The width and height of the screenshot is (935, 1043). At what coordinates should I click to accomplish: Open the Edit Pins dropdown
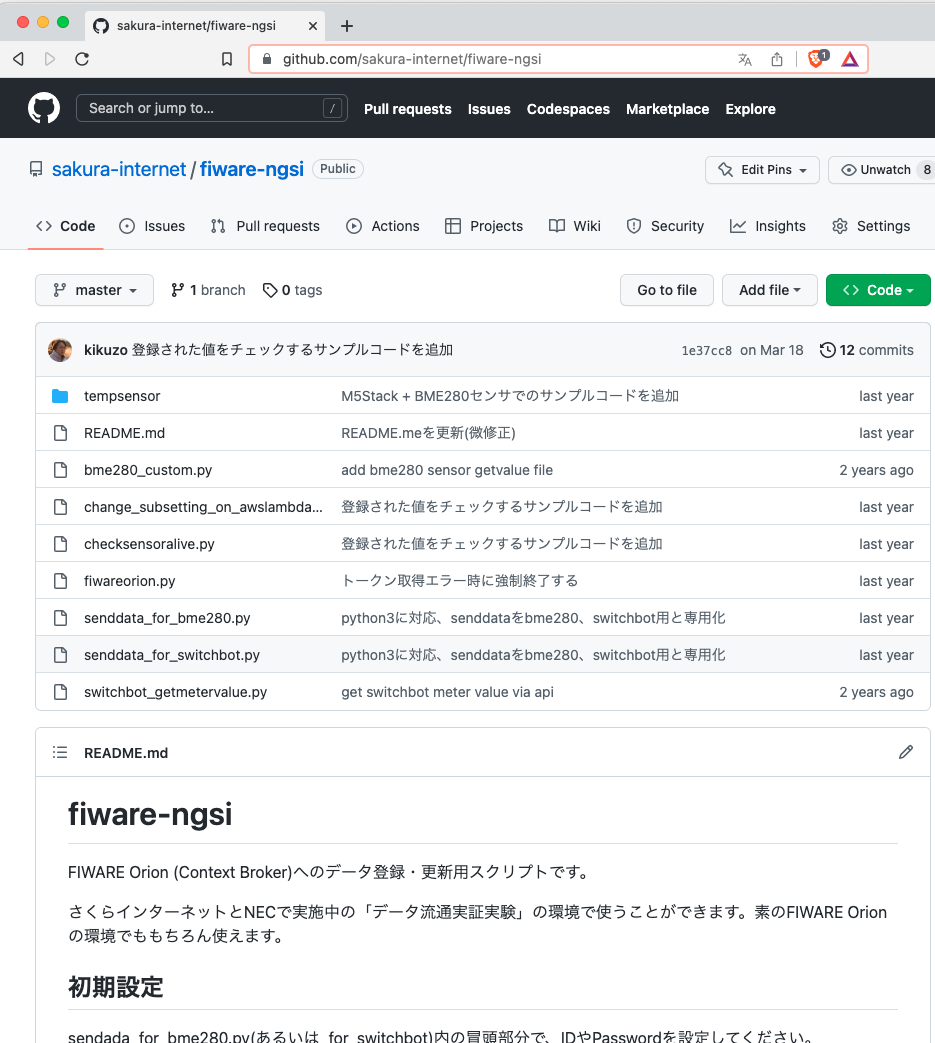point(762,170)
